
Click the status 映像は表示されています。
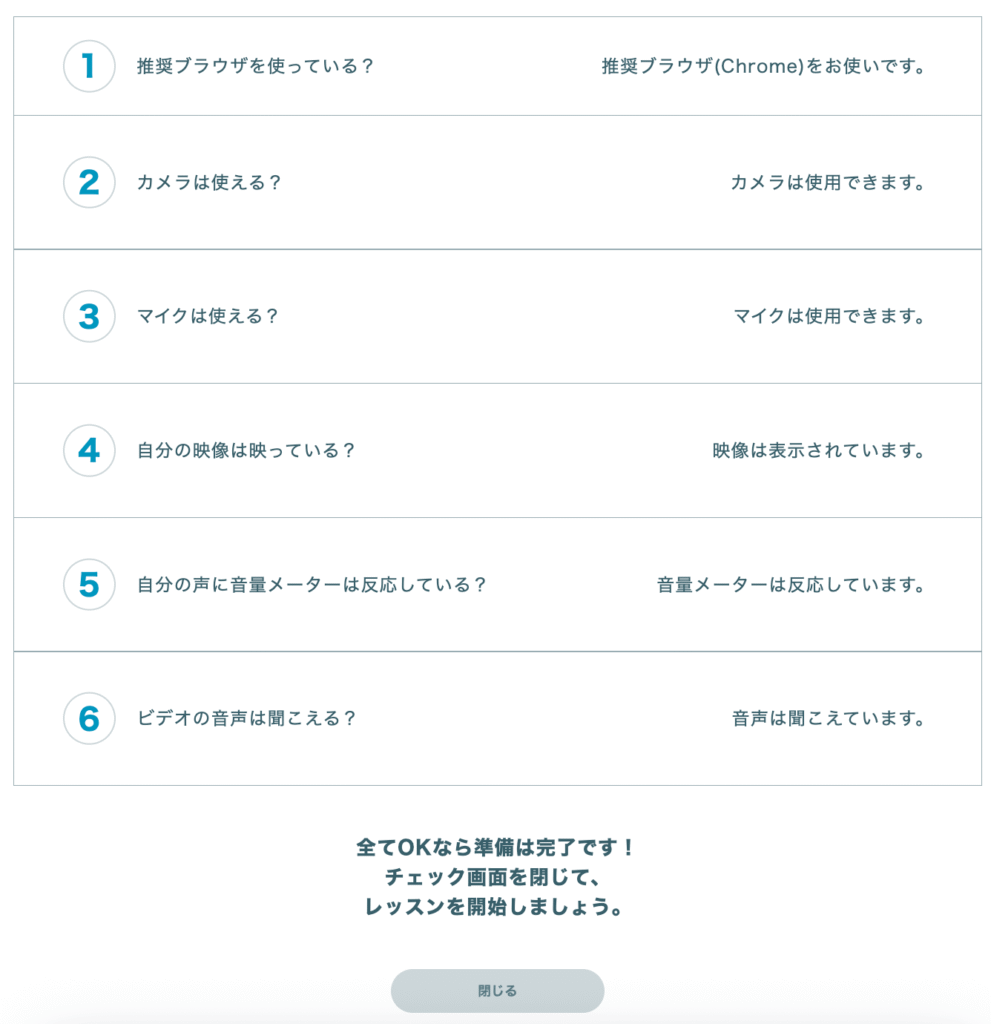tap(818, 450)
